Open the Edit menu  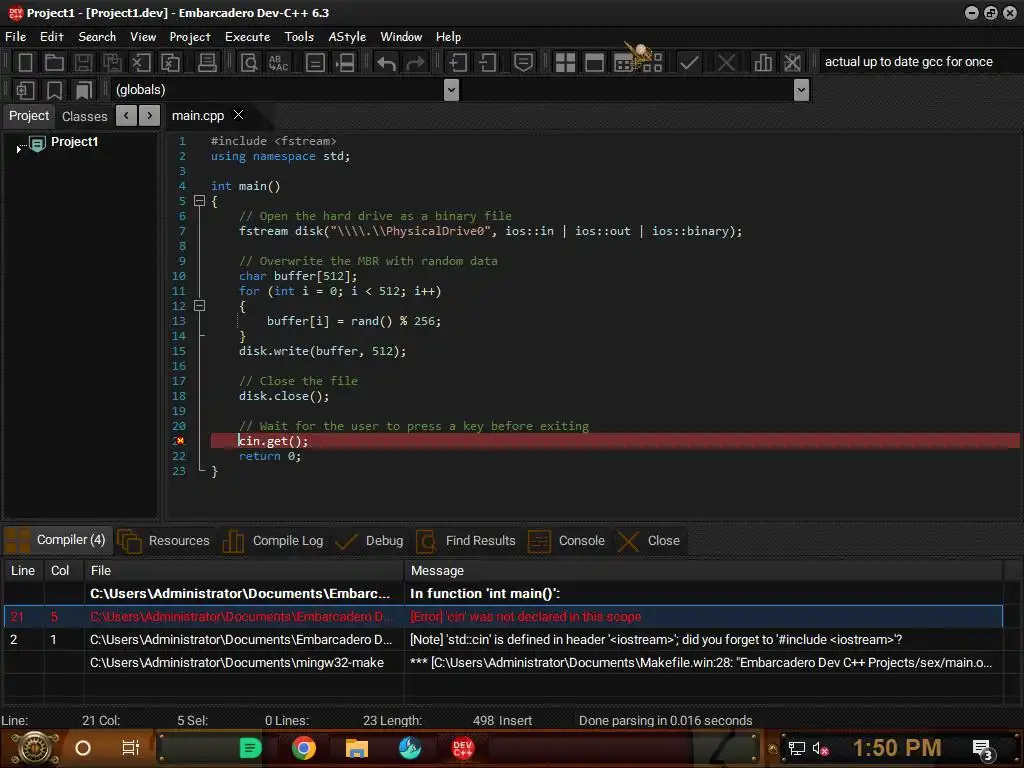(x=52, y=37)
